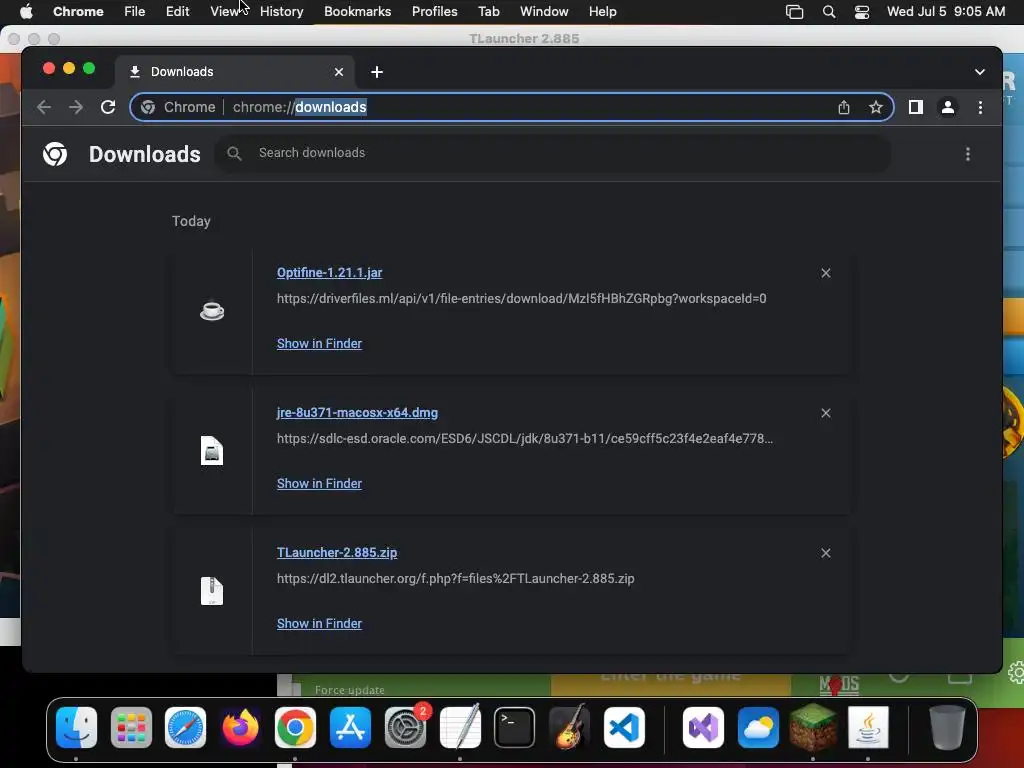Open the Trash in the Dock
Viewport: 1024px width, 768px height.
tap(947, 727)
